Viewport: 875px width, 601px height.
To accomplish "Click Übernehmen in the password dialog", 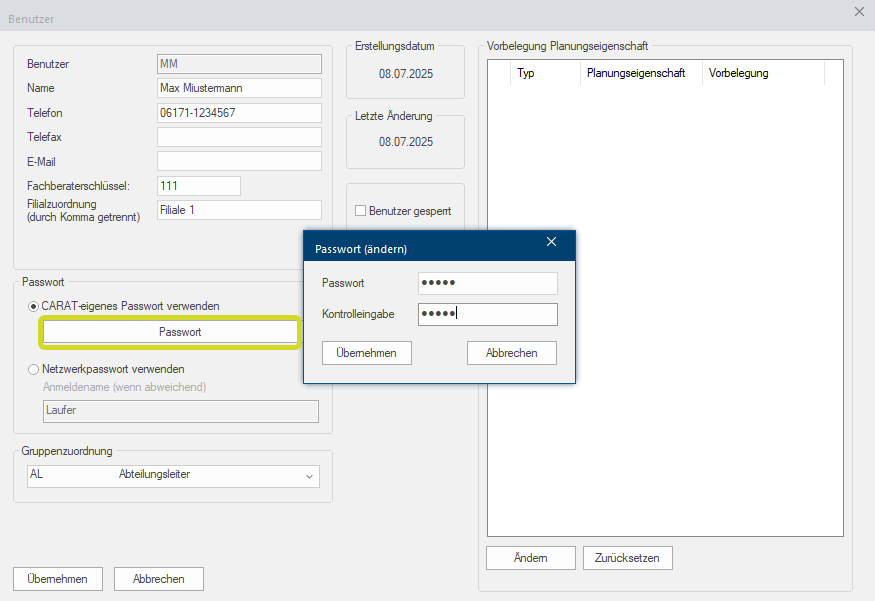I will 367,353.
